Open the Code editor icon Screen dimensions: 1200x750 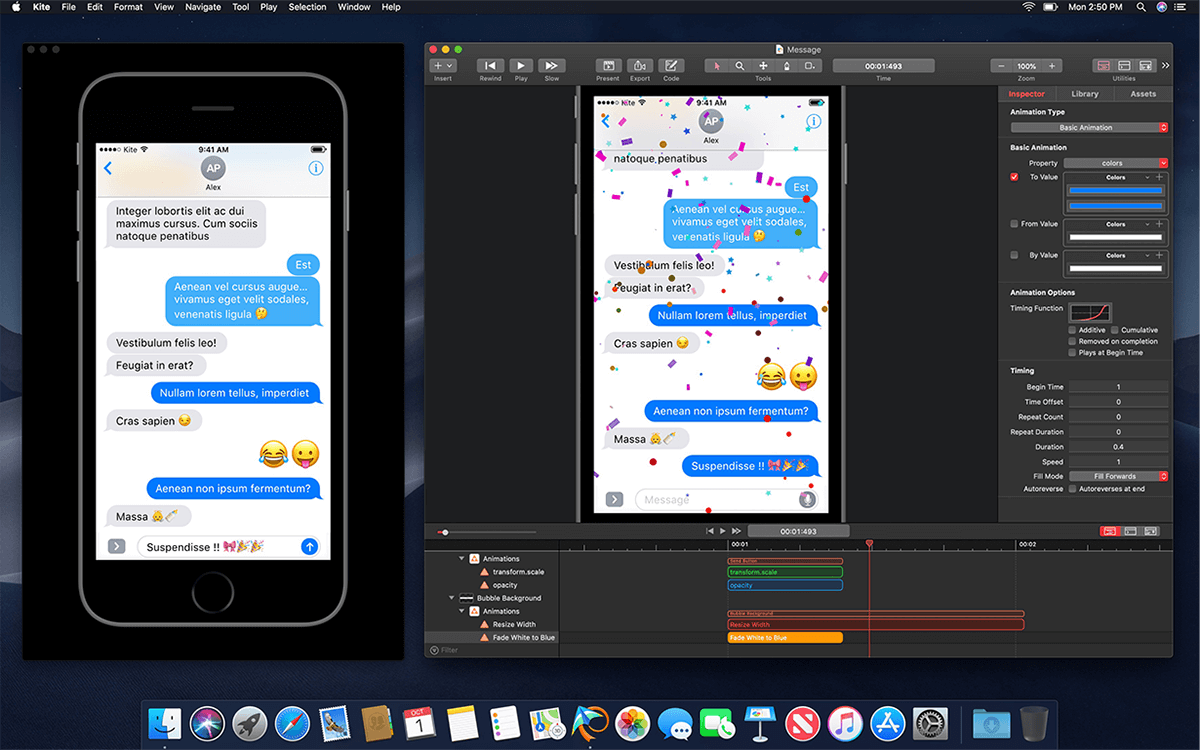point(671,66)
